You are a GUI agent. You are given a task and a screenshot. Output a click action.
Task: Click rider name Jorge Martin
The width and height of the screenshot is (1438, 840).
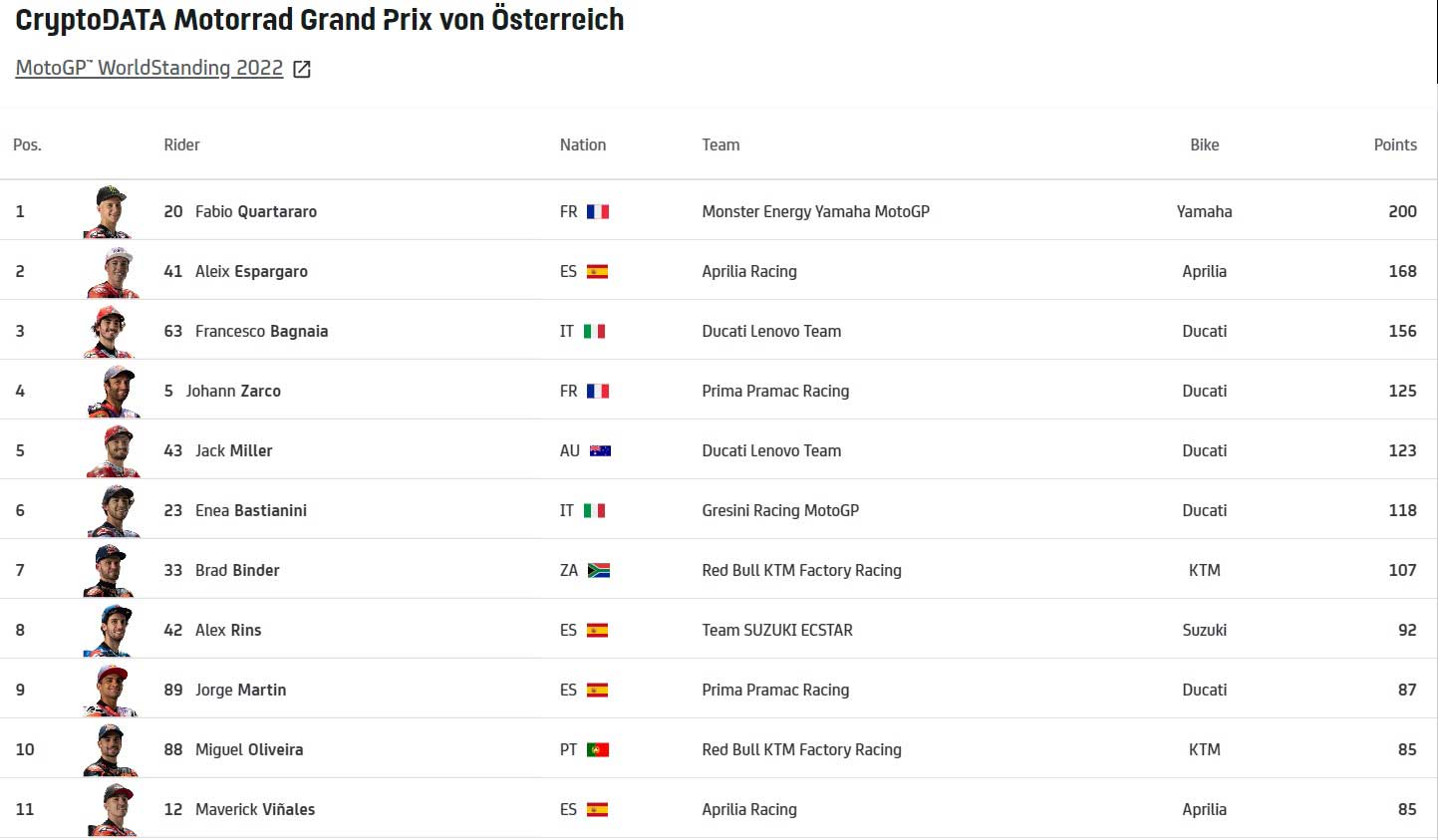tap(240, 690)
